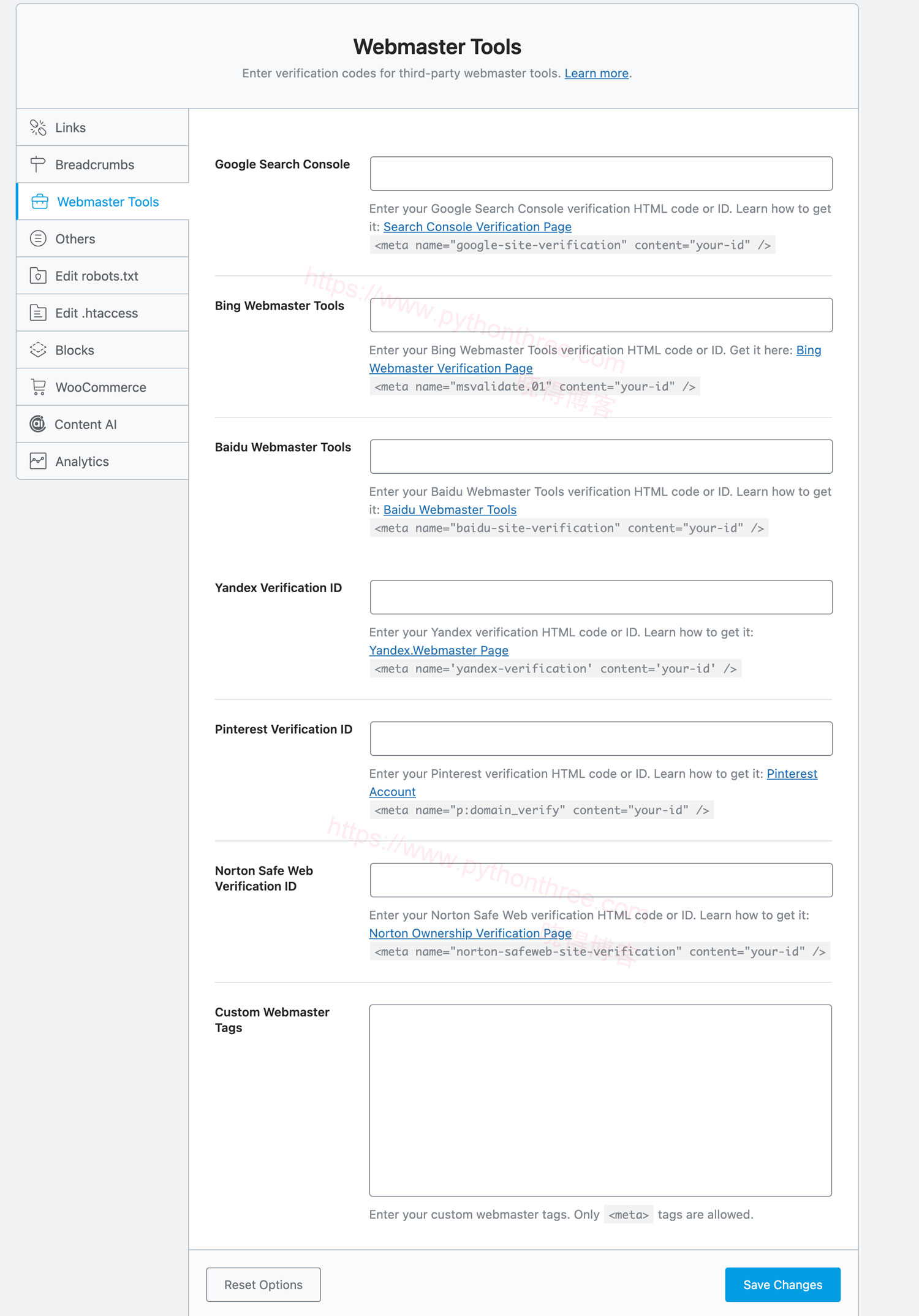Click the Blocks cube icon
This screenshot has width=919, height=1316.
point(38,350)
